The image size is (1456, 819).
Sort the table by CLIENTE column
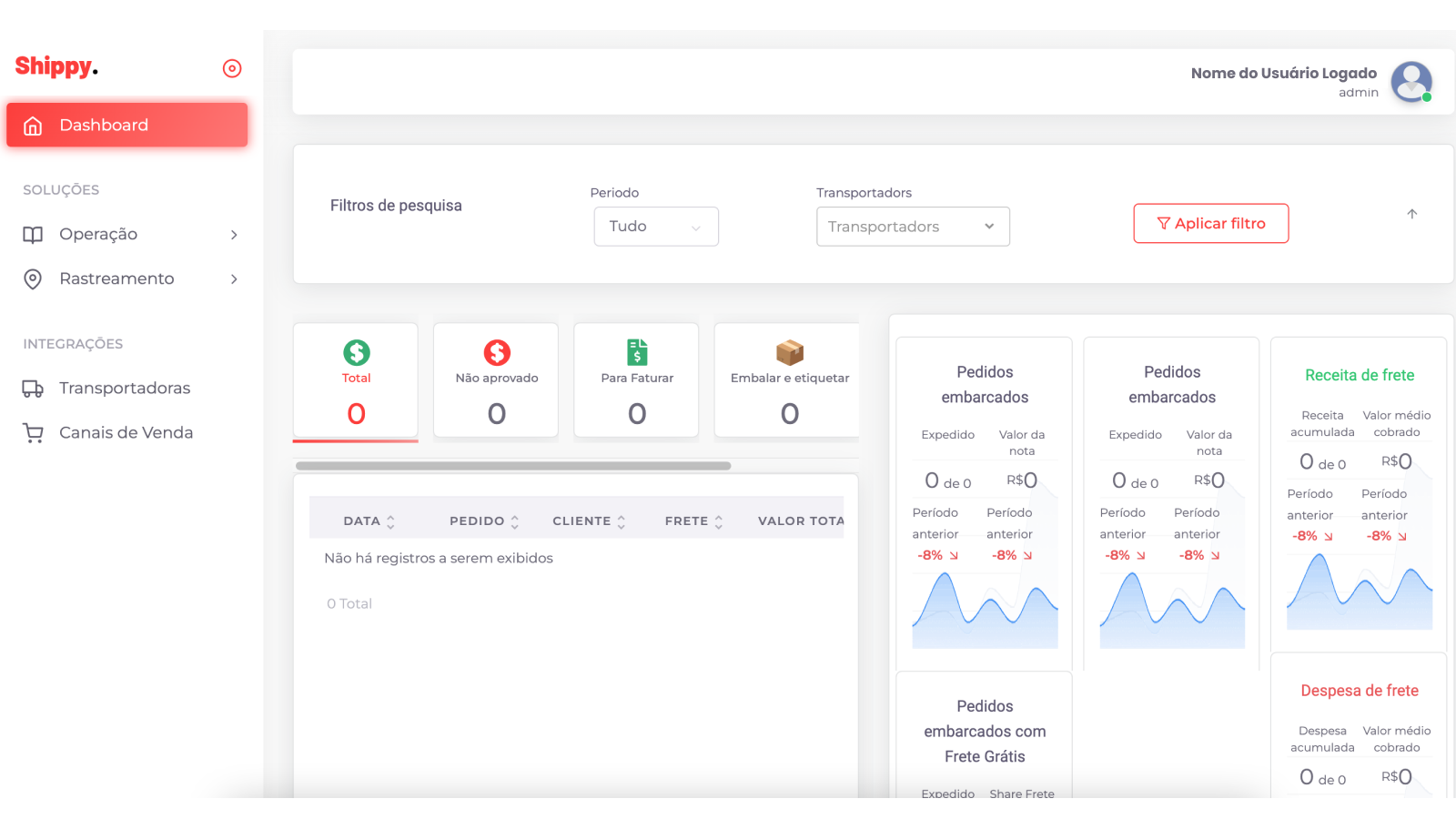click(x=588, y=521)
